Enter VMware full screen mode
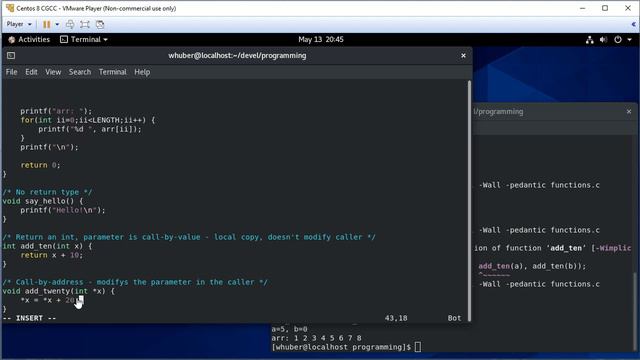The height and width of the screenshot is (360, 640). pos(85,24)
